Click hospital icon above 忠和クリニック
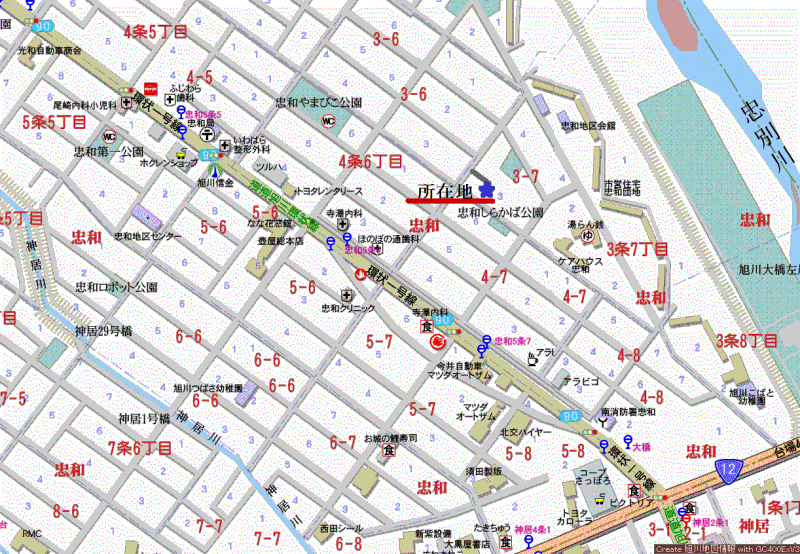Image resolution: width=800 pixels, height=554 pixels. (x=346, y=295)
